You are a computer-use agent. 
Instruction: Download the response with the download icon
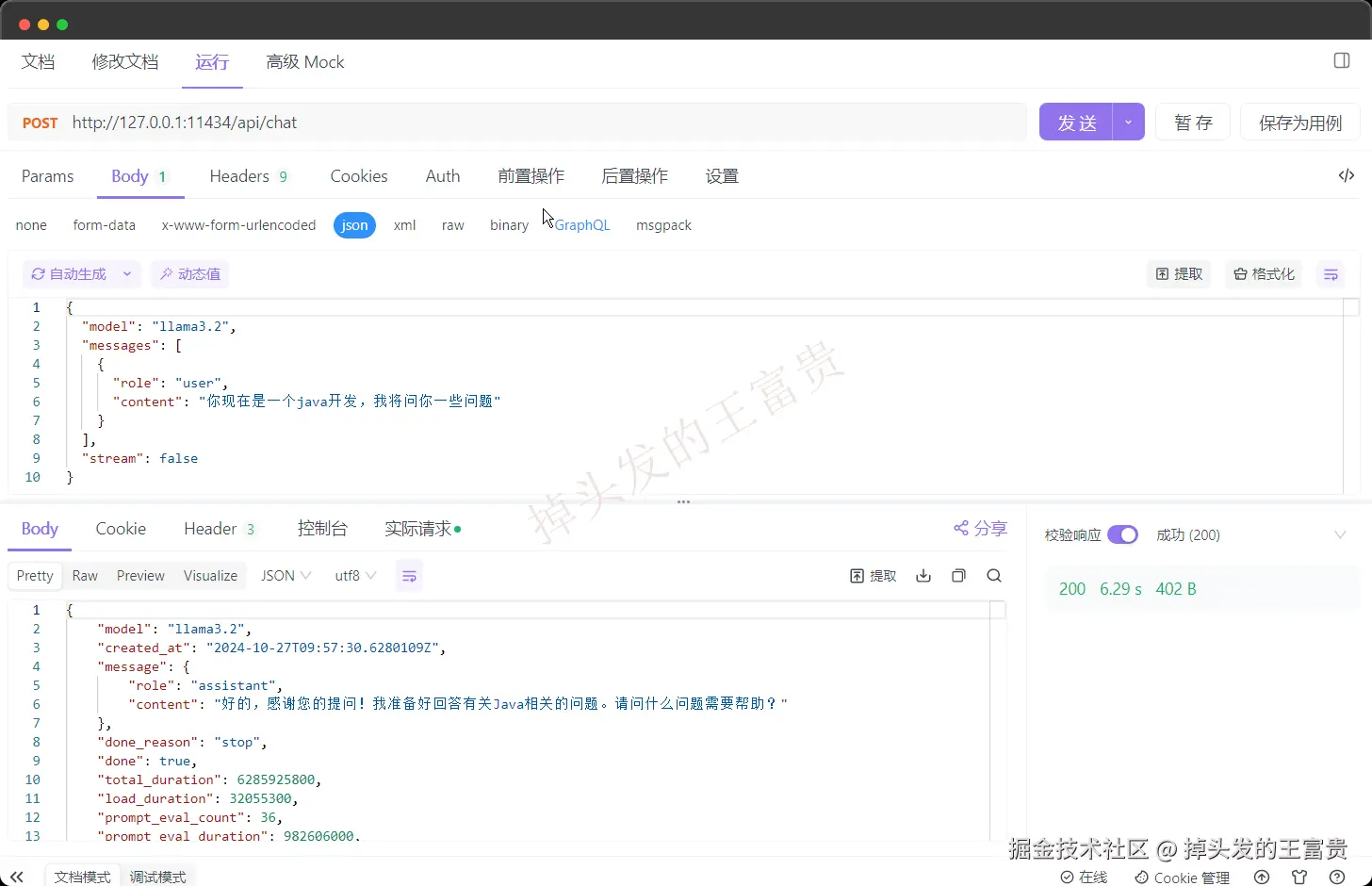(x=923, y=576)
